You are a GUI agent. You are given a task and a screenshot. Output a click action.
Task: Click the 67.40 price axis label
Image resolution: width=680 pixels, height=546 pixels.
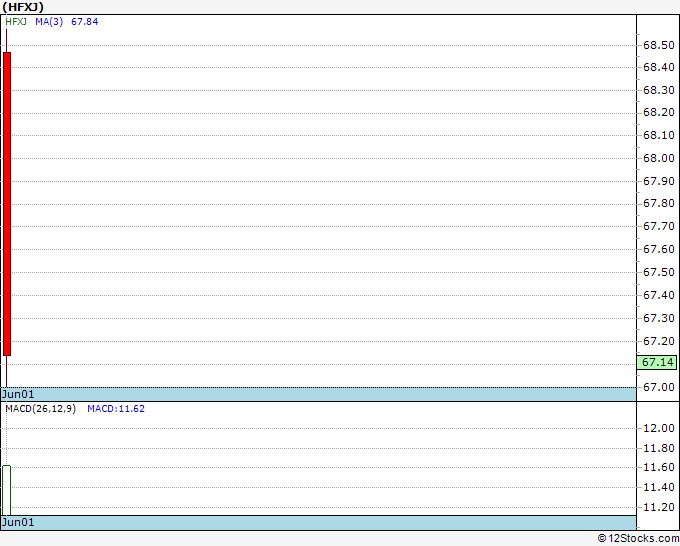[658, 295]
